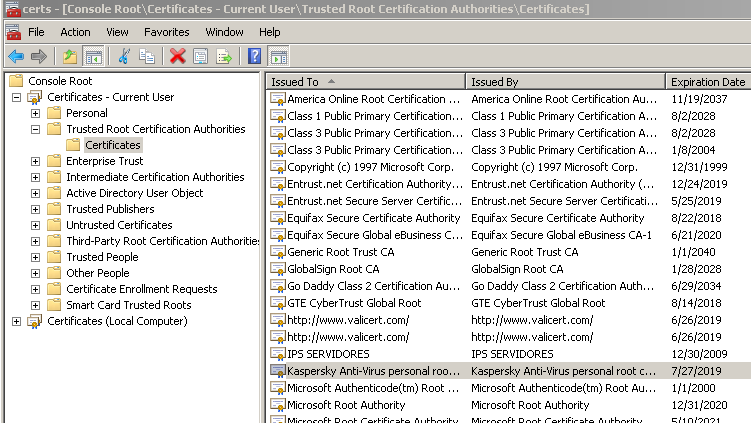Expand the Untrusted Certificates node

(35, 225)
